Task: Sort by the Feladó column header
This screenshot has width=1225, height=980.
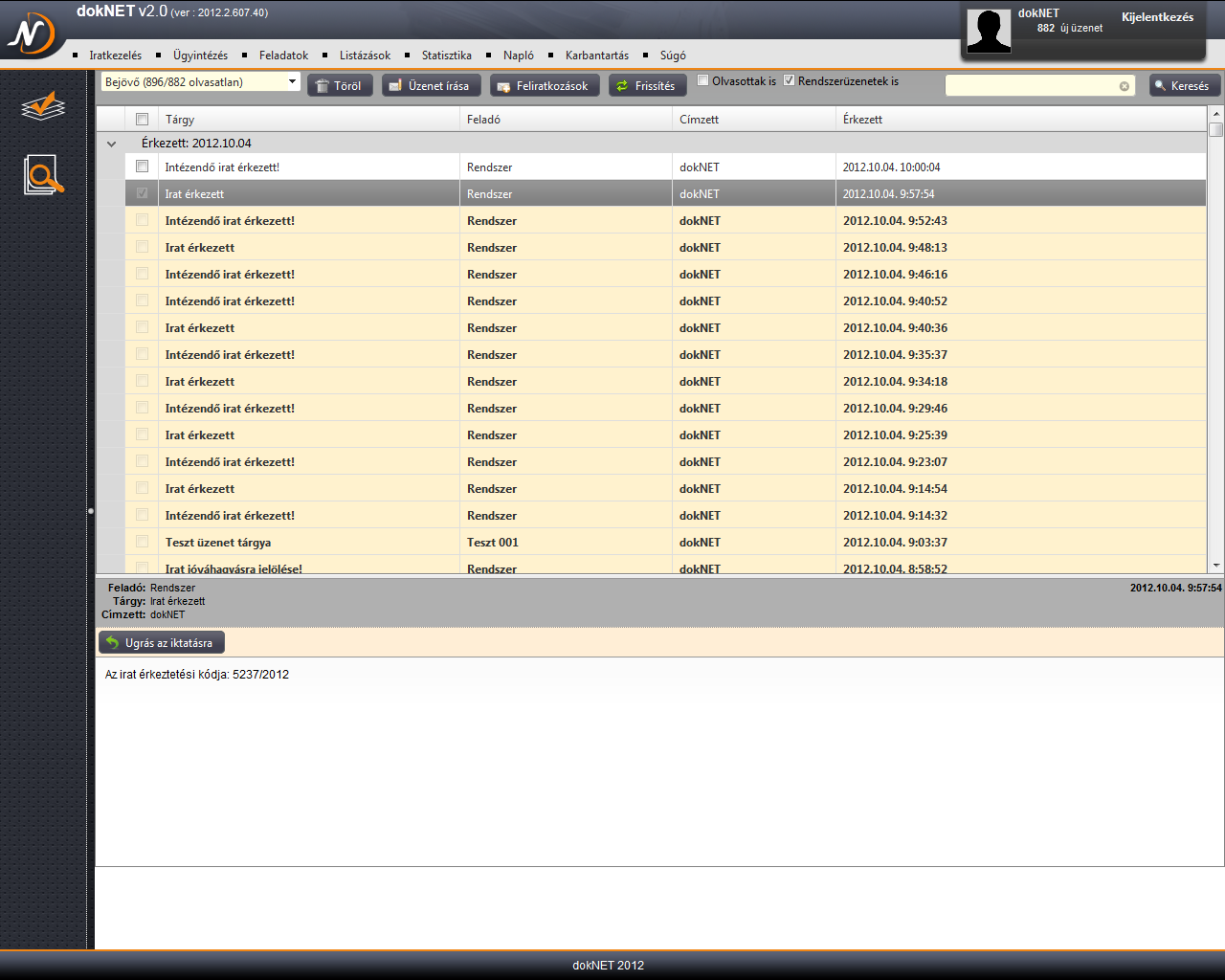Action: [x=567, y=120]
